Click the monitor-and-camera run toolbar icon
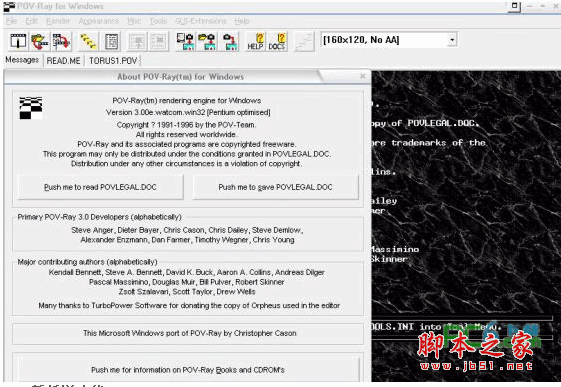 tap(185, 41)
